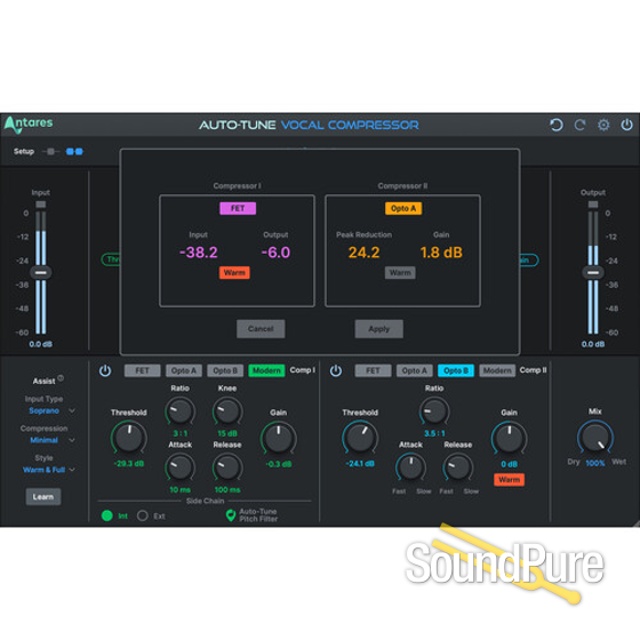This screenshot has height=640, width=640.
Task: Click Comp I Knee knob
Action: point(227,411)
